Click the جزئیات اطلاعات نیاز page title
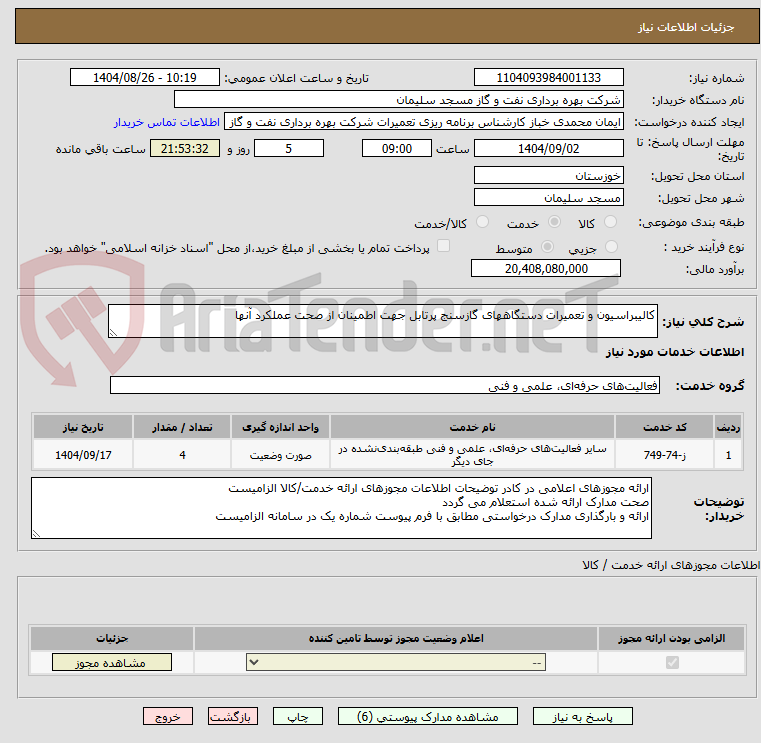This screenshot has height=743, width=761. pyautogui.click(x=686, y=27)
